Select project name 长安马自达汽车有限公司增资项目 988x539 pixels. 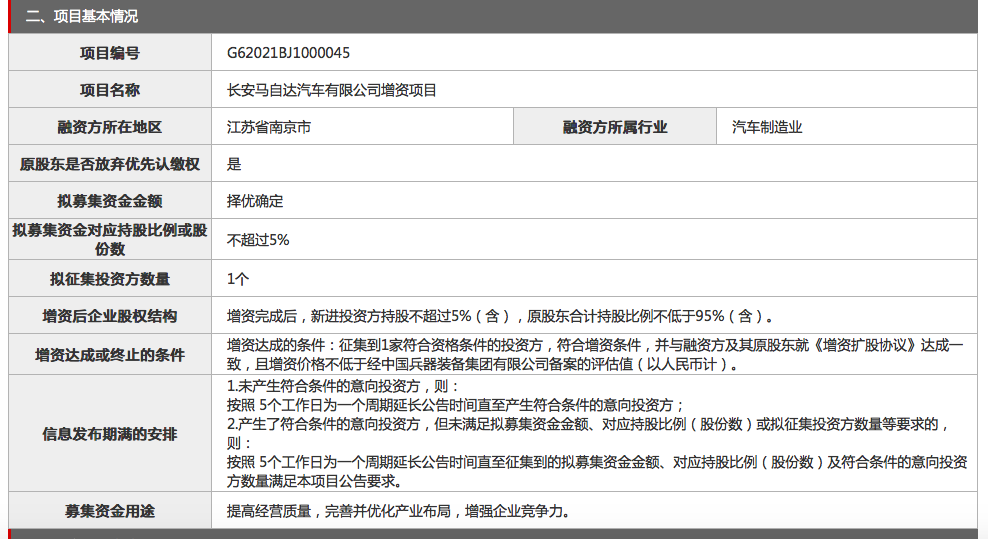[331, 90]
